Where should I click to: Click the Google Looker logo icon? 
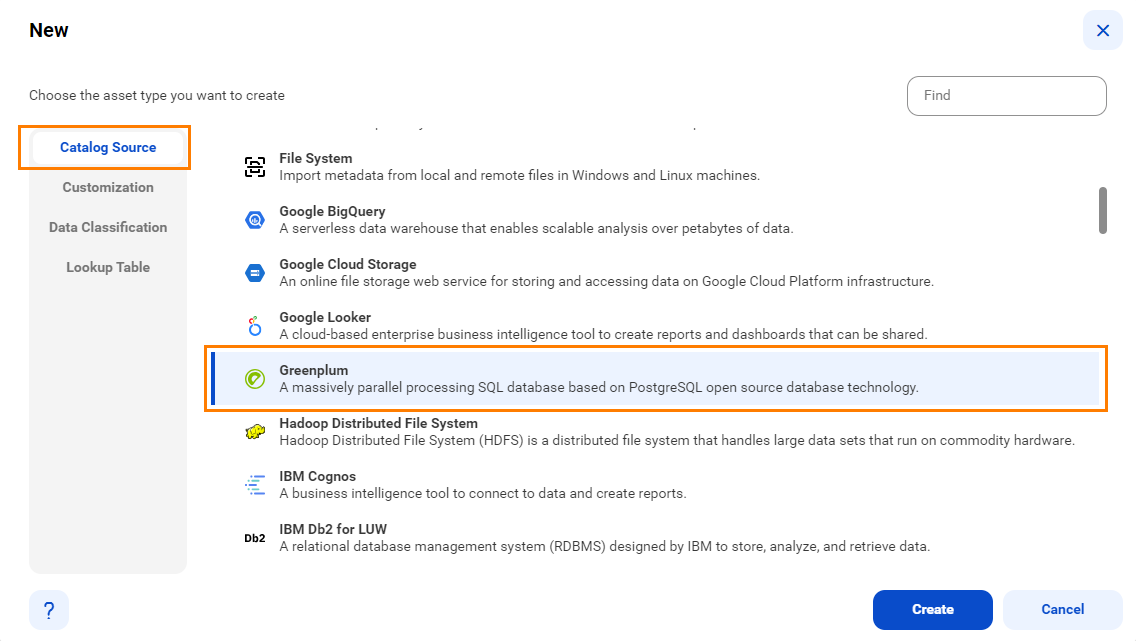point(254,326)
